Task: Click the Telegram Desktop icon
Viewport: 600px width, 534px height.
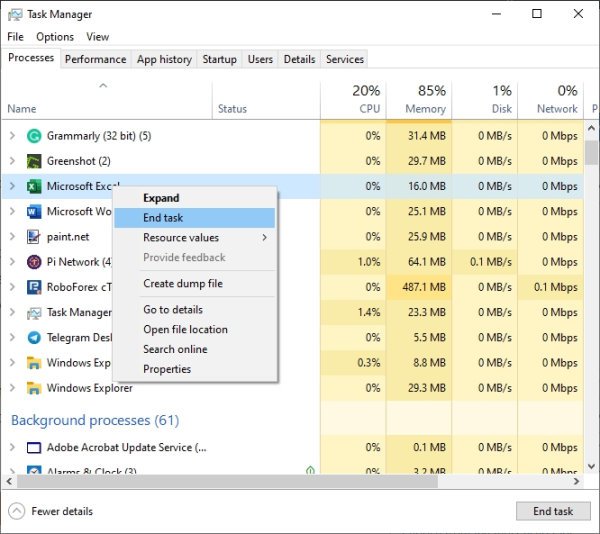Action: click(33, 338)
